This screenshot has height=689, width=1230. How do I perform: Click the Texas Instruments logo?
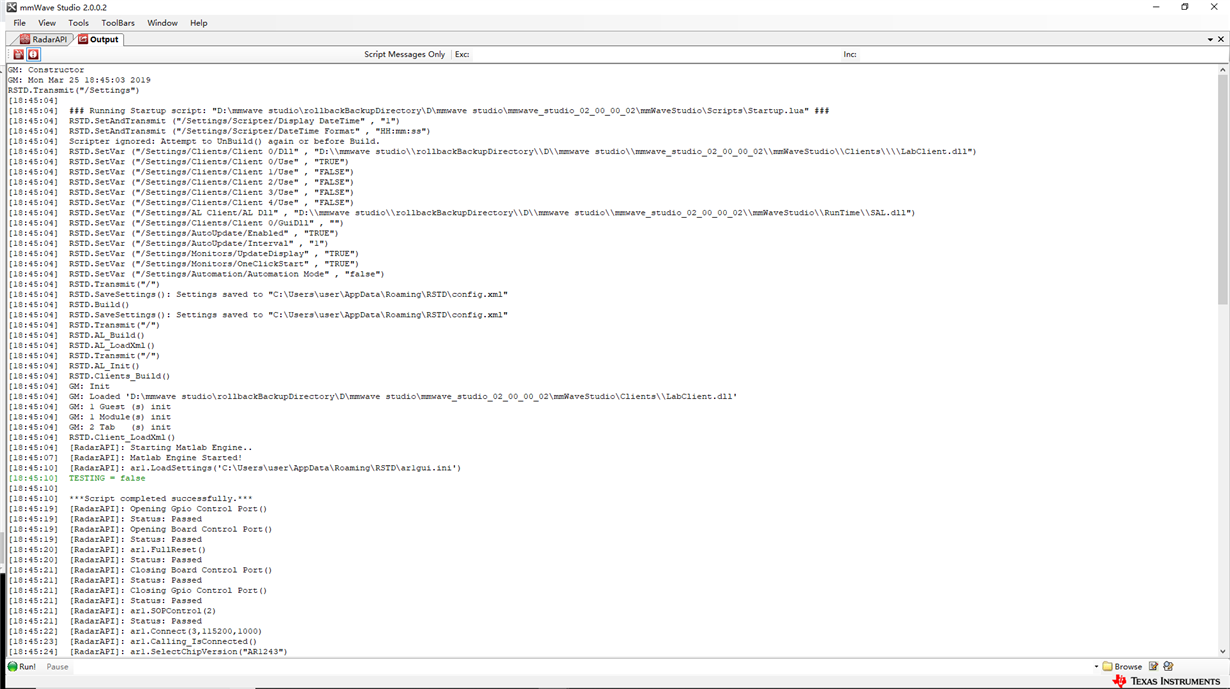[x=1166, y=681]
